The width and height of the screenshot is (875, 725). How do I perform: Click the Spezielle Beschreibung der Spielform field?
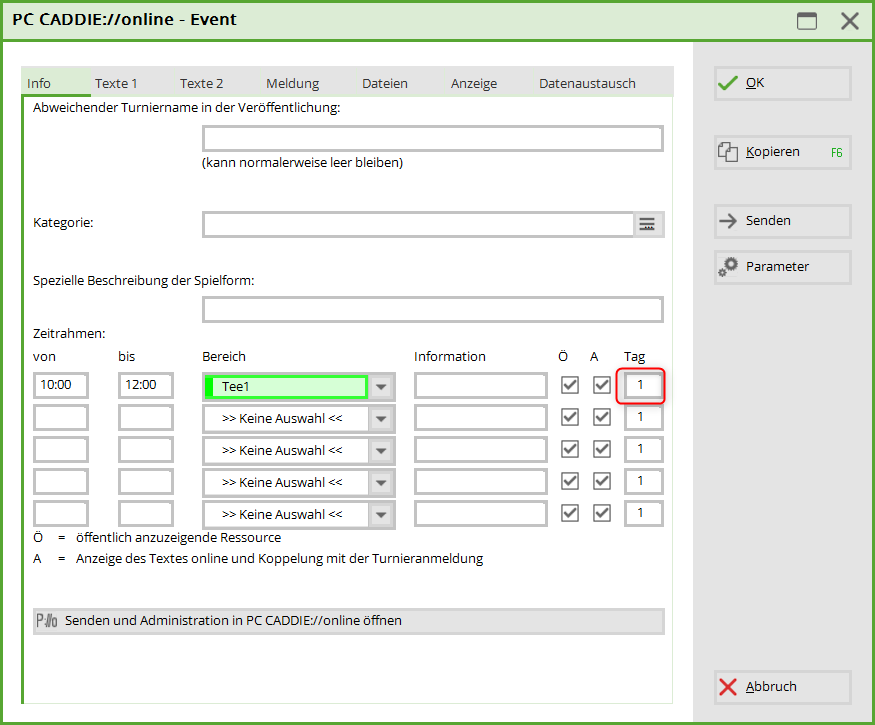click(x=433, y=310)
